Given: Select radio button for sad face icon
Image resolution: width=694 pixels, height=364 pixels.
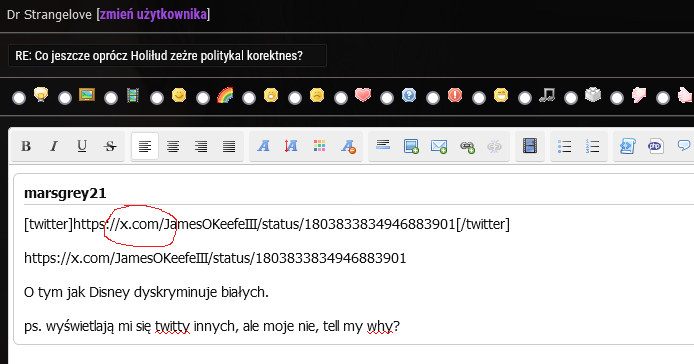Looking at the screenshot, I should 295,98.
